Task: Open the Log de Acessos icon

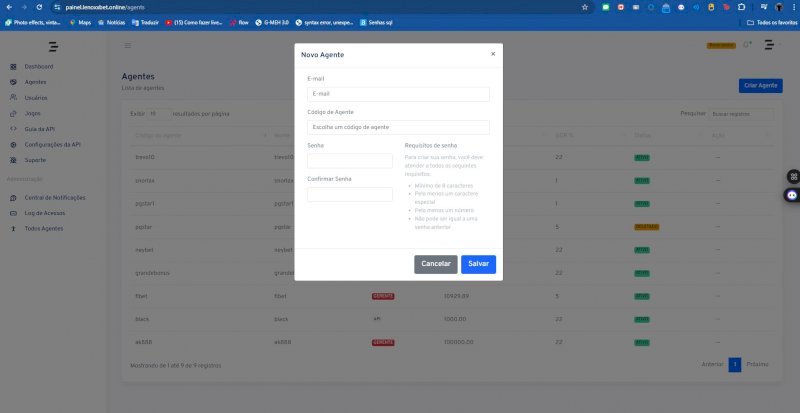Action: (x=13, y=213)
